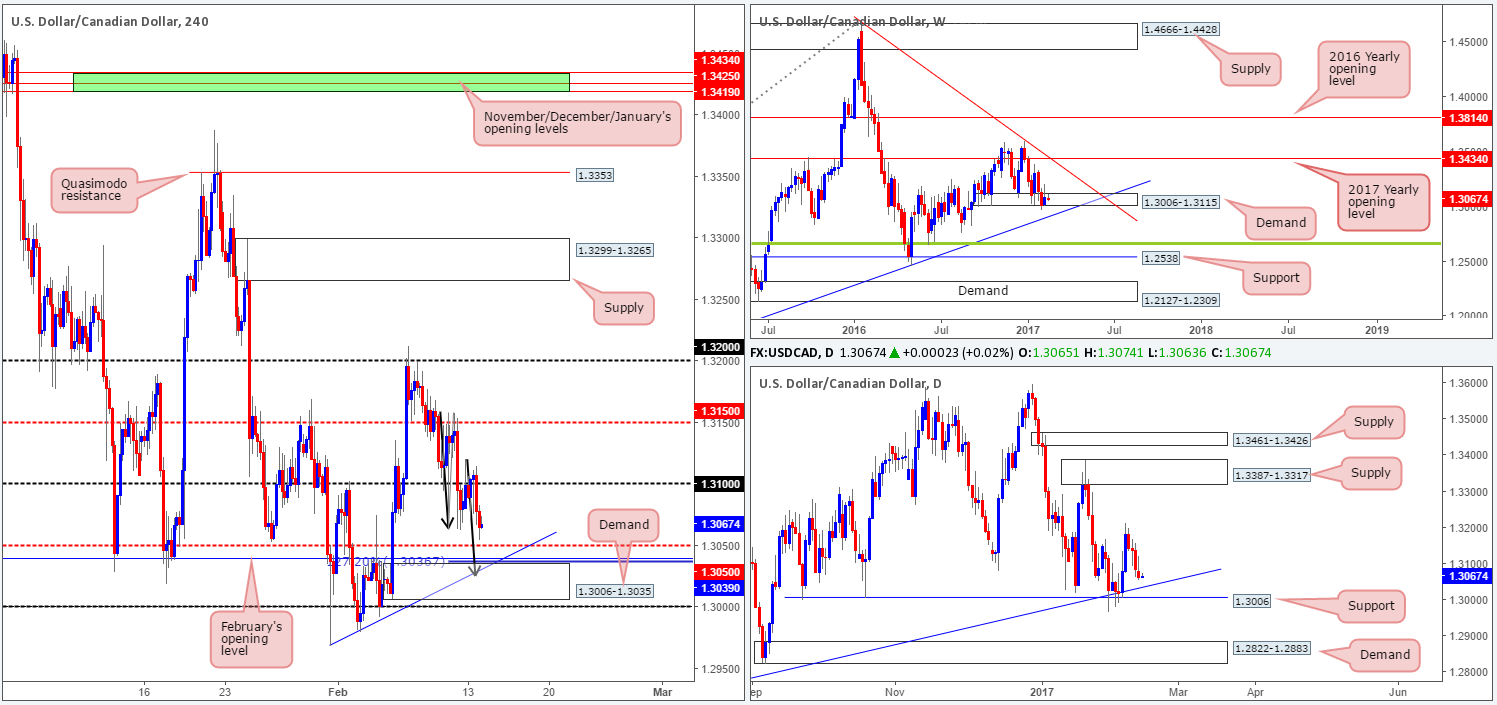
Task: Select the 1.3200 price axis tag
Action: click(719, 348)
